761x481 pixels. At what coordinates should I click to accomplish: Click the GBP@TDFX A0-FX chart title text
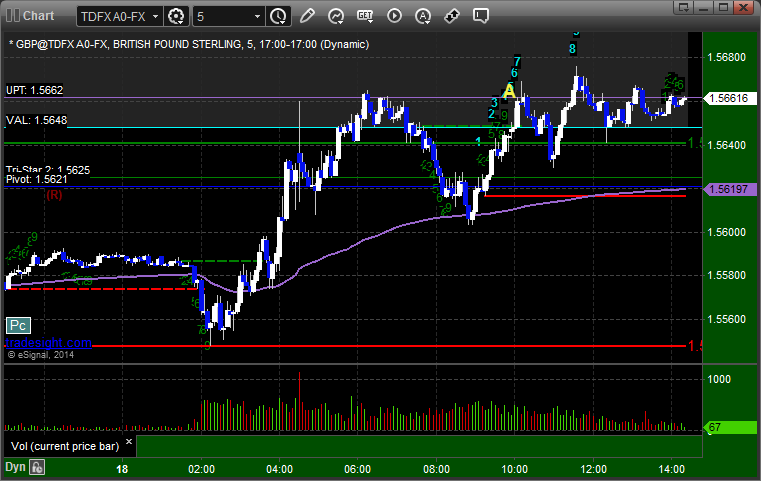tap(189, 44)
